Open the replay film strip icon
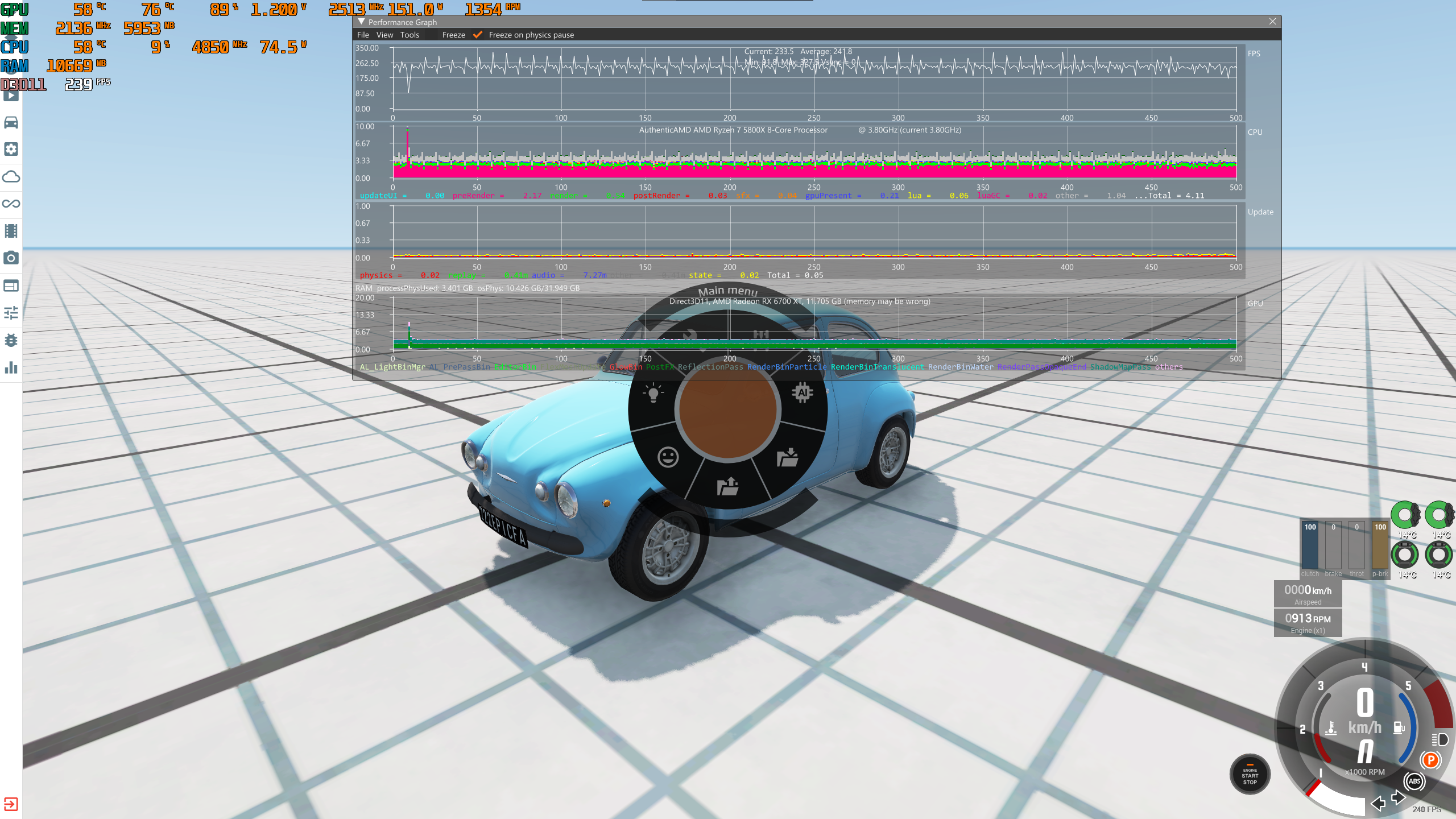Viewport: 1456px width, 819px height. [x=11, y=231]
